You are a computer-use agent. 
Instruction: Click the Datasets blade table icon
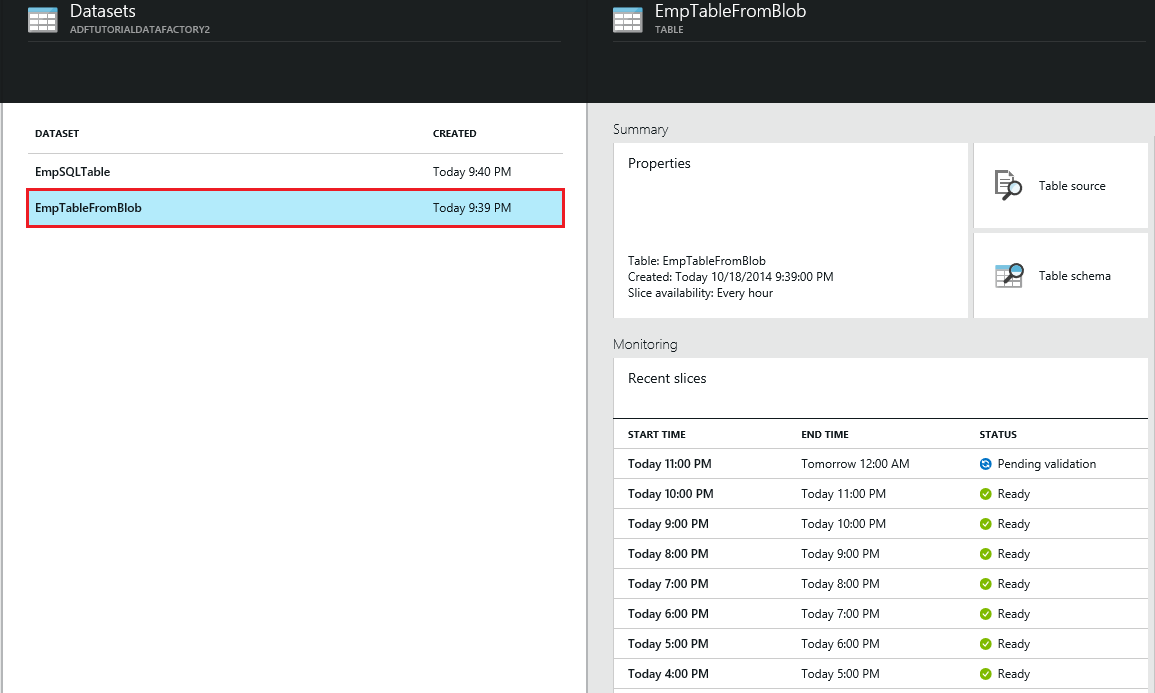[42, 20]
